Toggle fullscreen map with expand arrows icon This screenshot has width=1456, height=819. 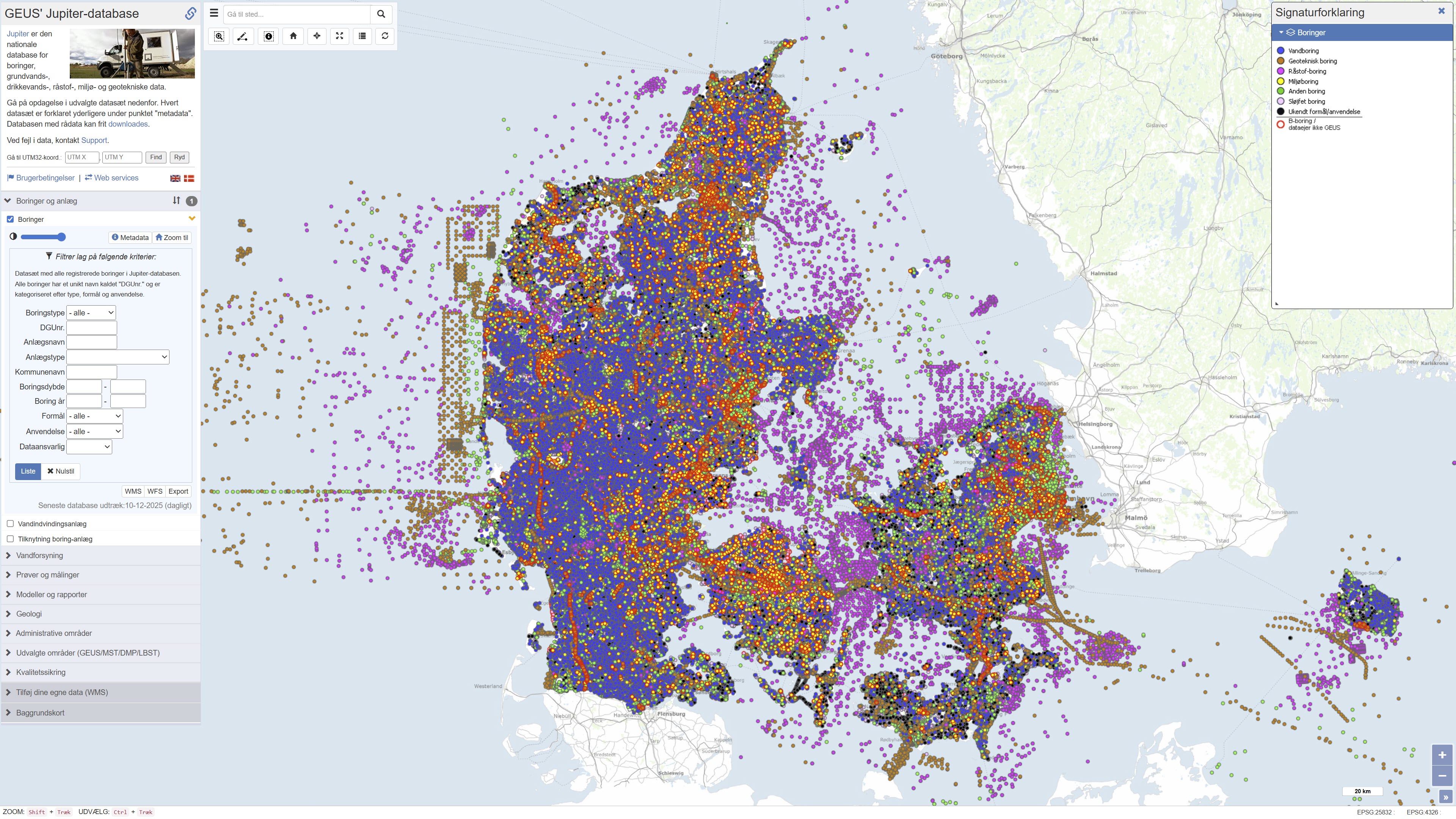[x=339, y=36]
